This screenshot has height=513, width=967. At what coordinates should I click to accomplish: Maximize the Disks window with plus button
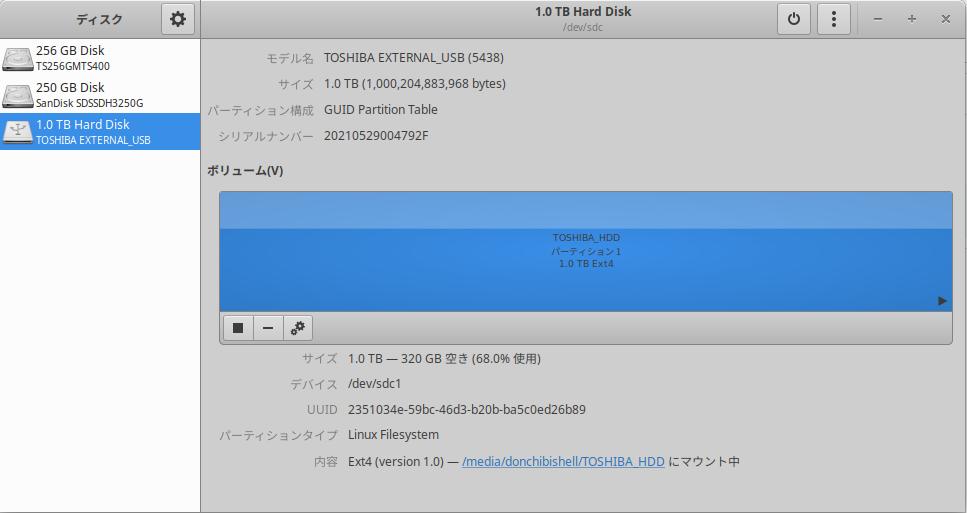point(911,19)
